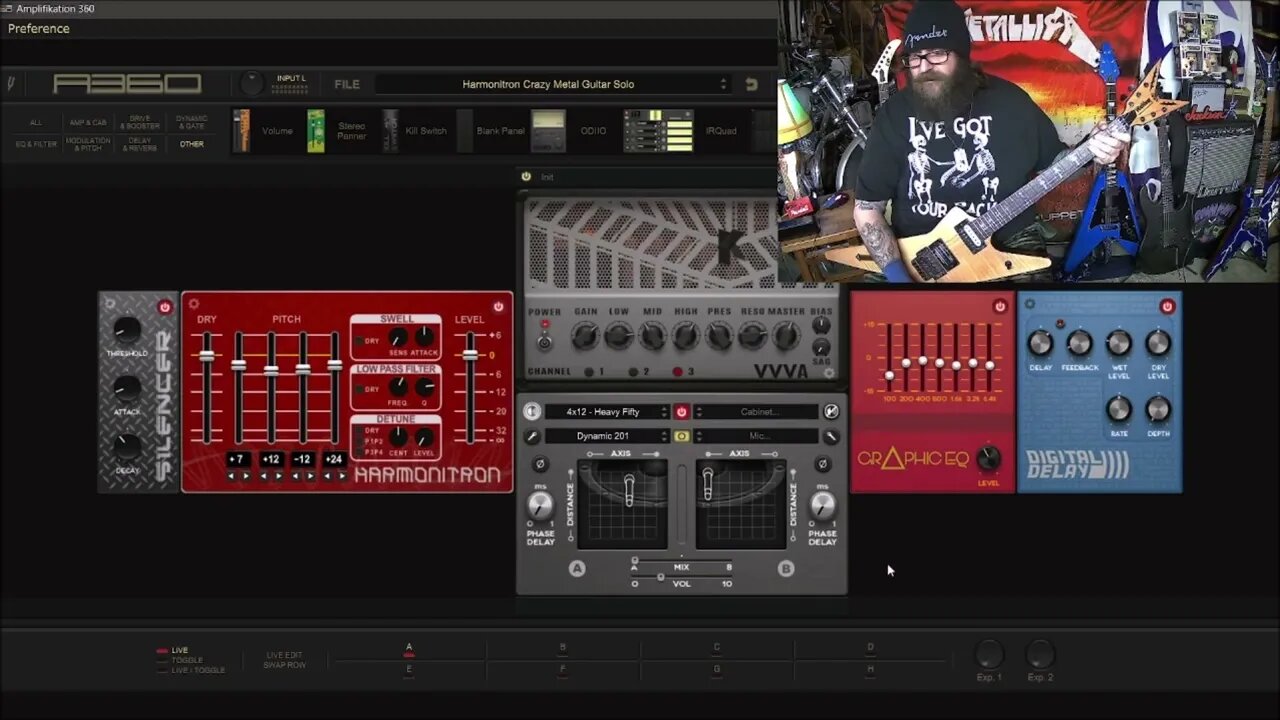Invert phase on cabinet B side

pyautogui.click(x=822, y=464)
